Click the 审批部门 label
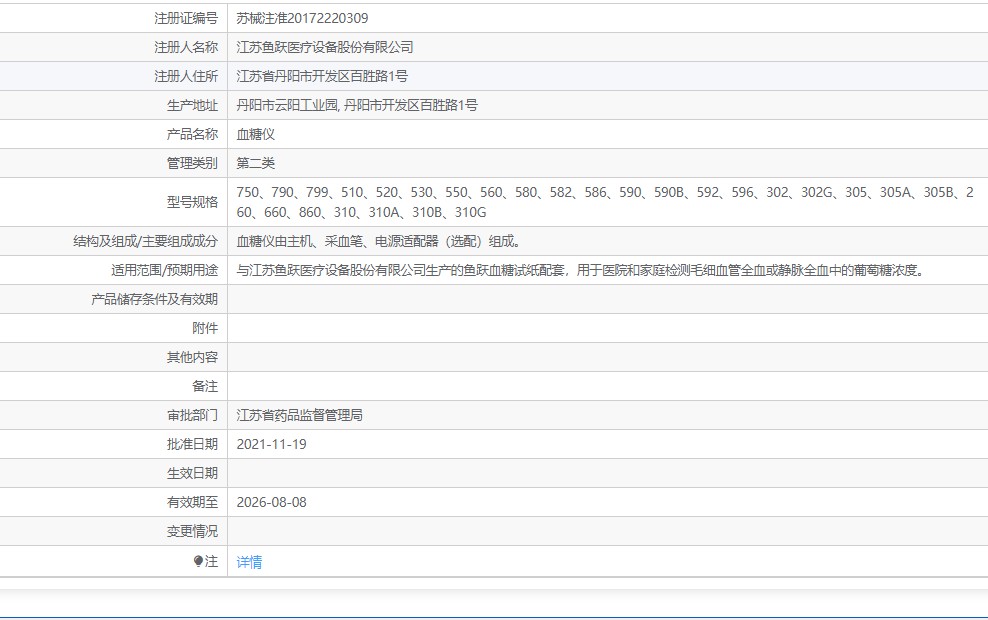 pos(192,415)
